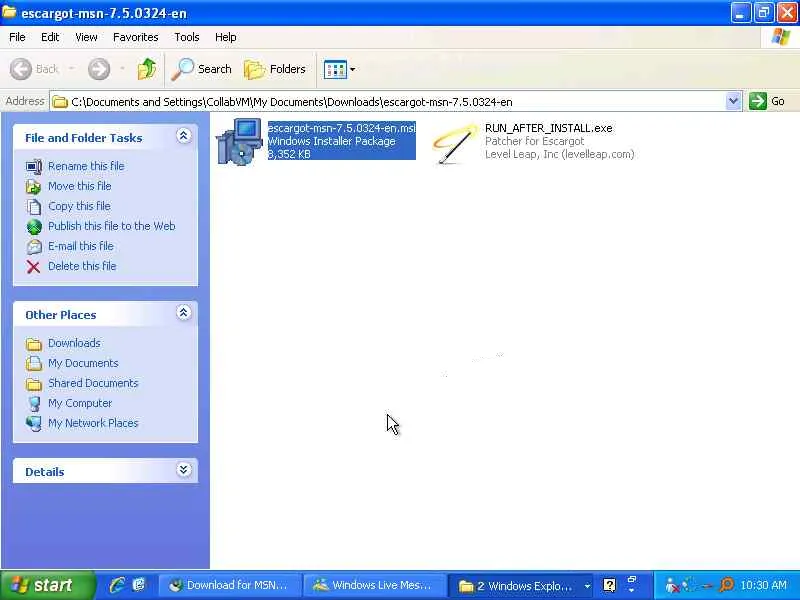Open the Edit menu
Viewport: 800px width, 600px height.
coord(50,37)
